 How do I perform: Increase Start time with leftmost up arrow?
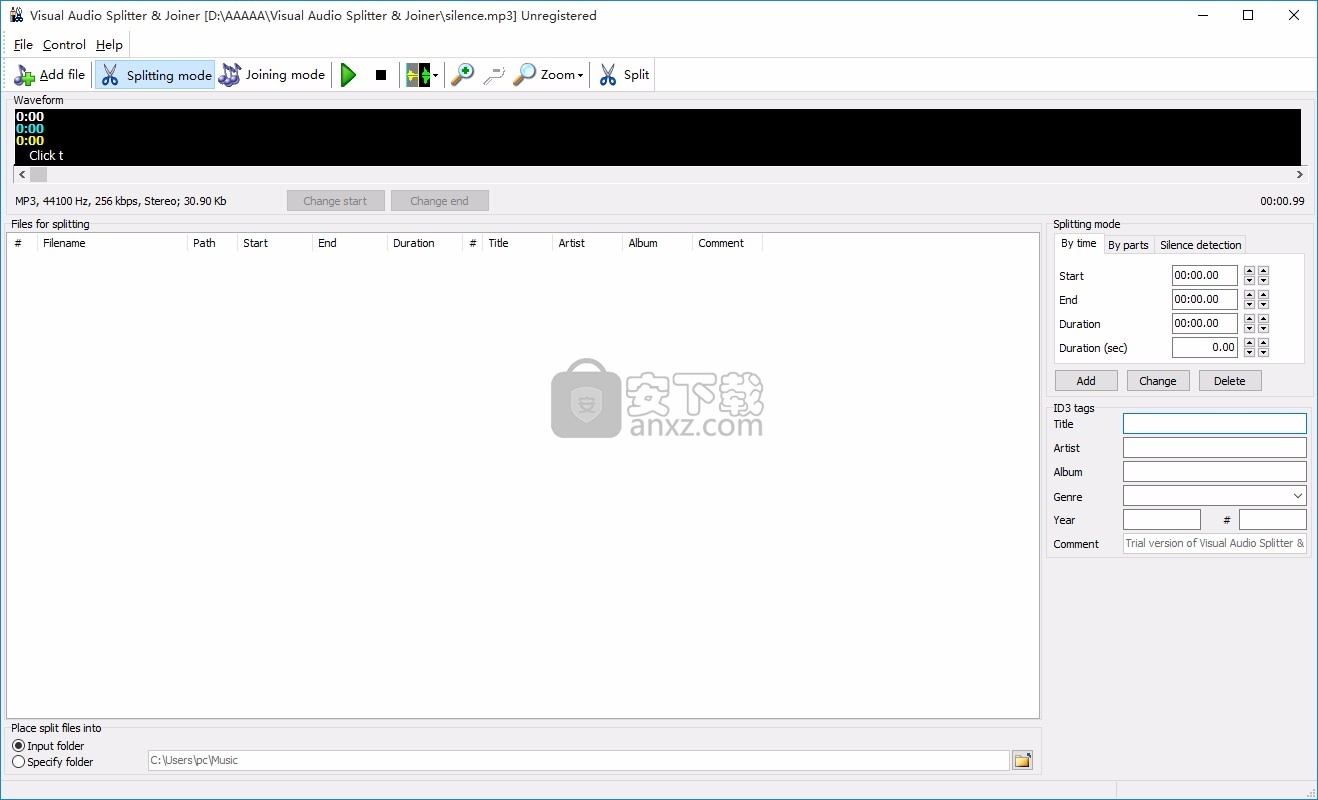(1249, 271)
